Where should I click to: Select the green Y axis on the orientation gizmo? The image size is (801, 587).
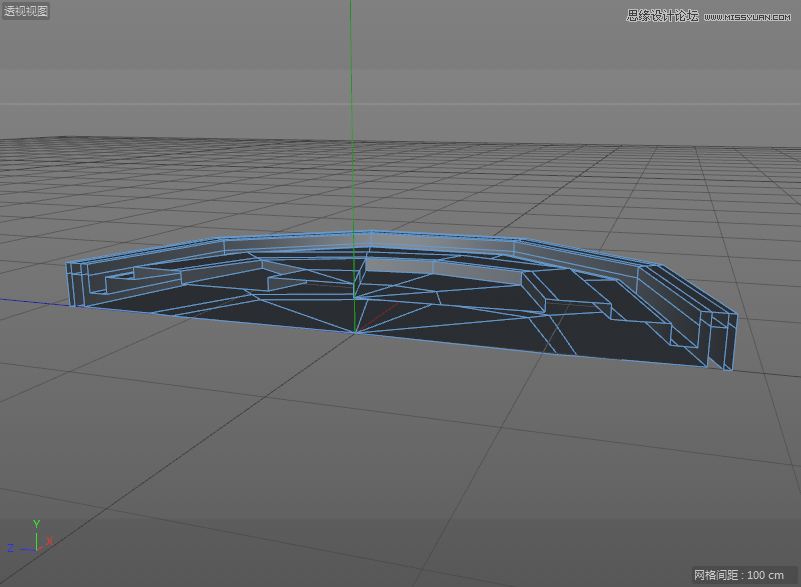[x=37, y=523]
